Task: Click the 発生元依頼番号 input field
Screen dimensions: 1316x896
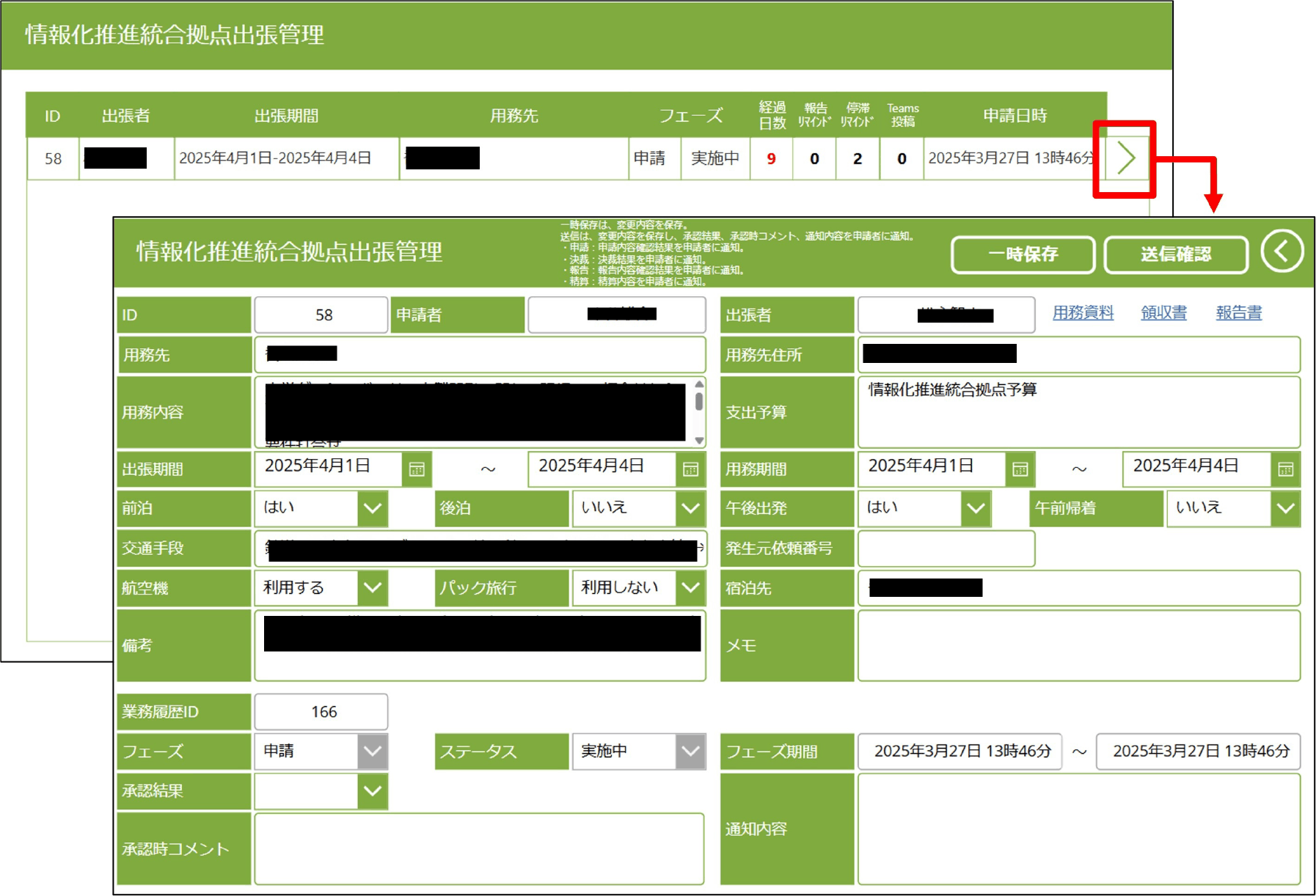Action: tap(946, 548)
